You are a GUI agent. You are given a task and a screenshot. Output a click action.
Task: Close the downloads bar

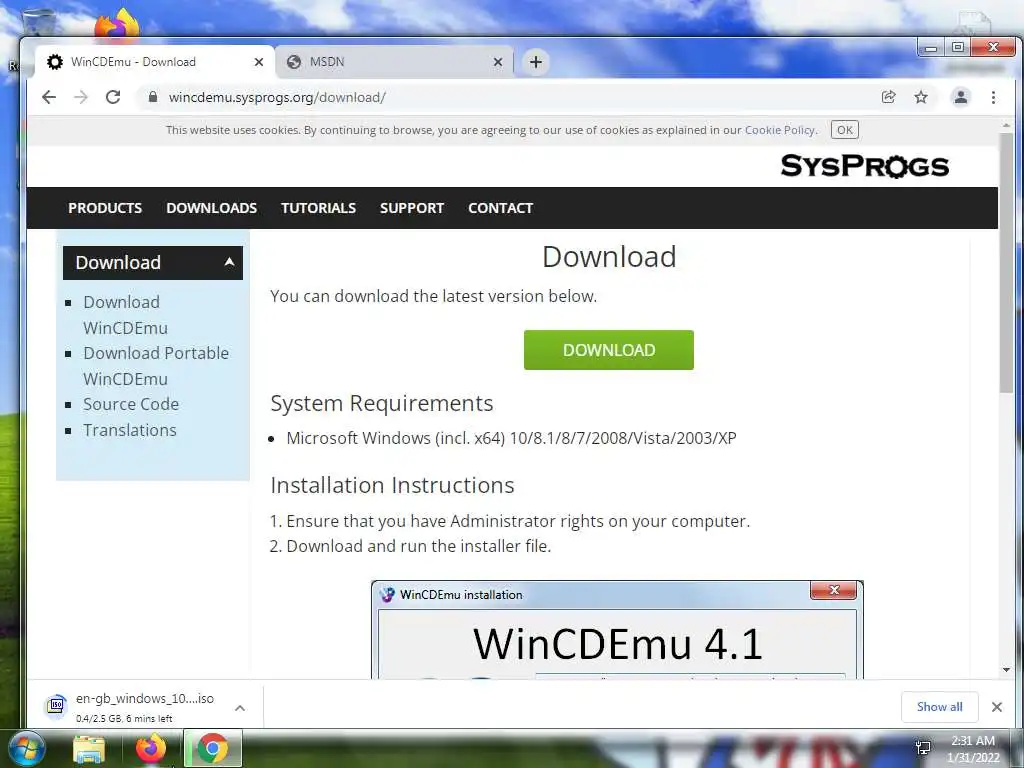click(997, 707)
